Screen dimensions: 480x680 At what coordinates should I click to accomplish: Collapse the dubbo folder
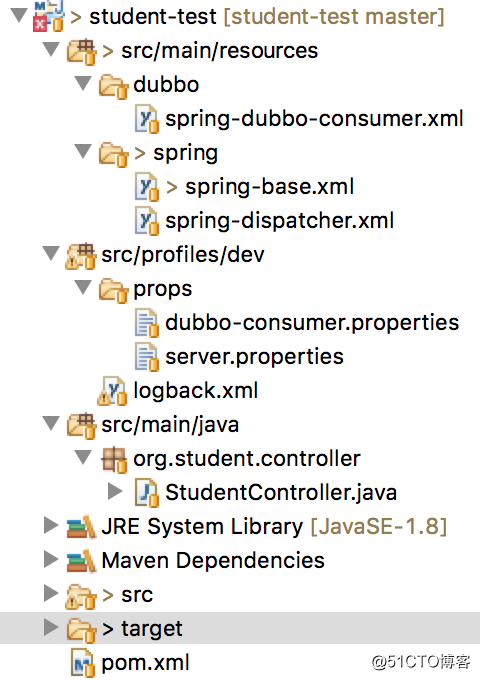click(83, 83)
